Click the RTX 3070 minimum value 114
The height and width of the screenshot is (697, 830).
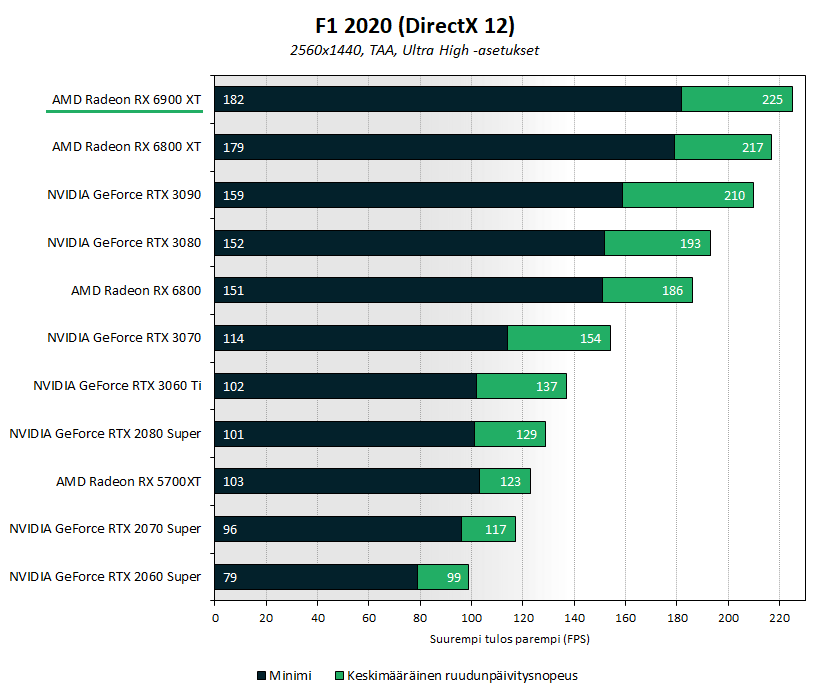click(x=233, y=339)
